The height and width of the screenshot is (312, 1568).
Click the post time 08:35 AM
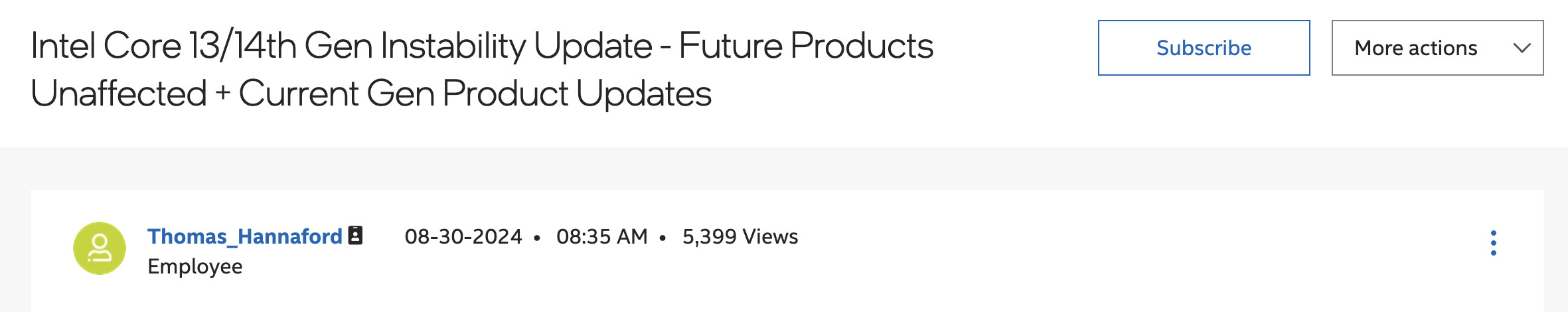coord(601,236)
